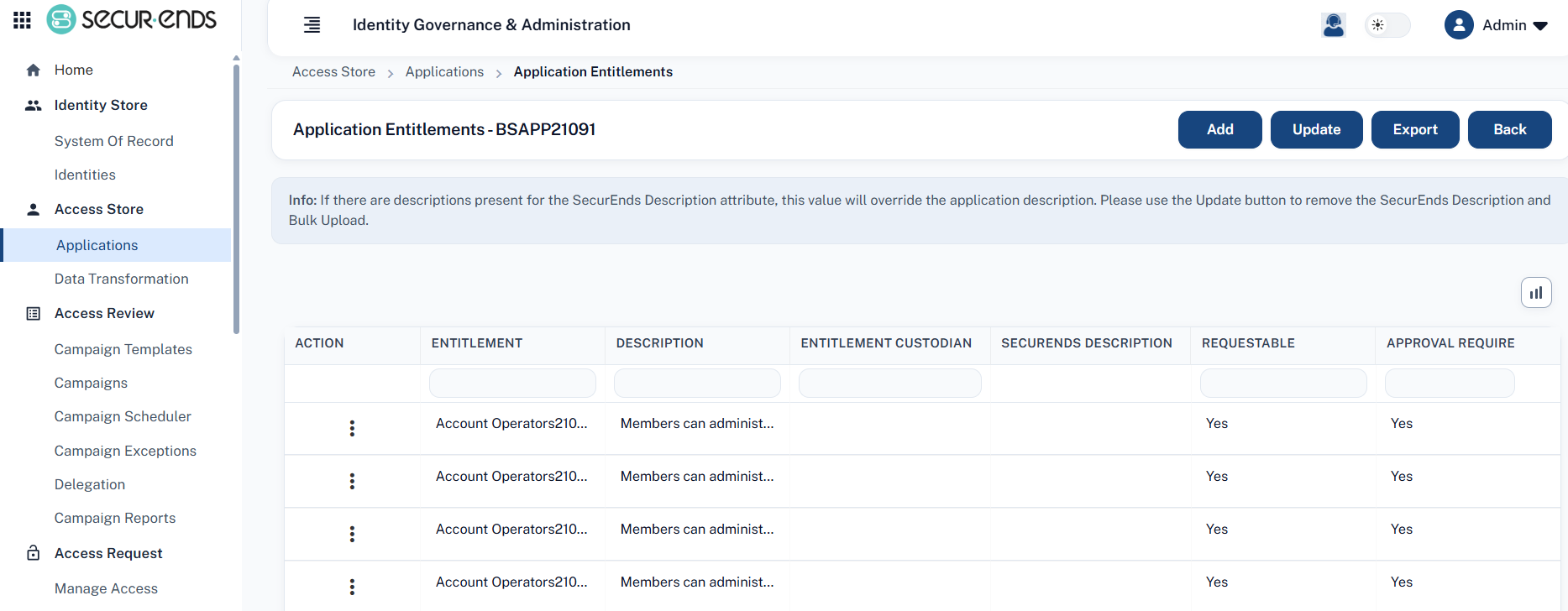Open action menu for first entitlement row
The height and width of the screenshot is (611, 1568).
click(352, 428)
